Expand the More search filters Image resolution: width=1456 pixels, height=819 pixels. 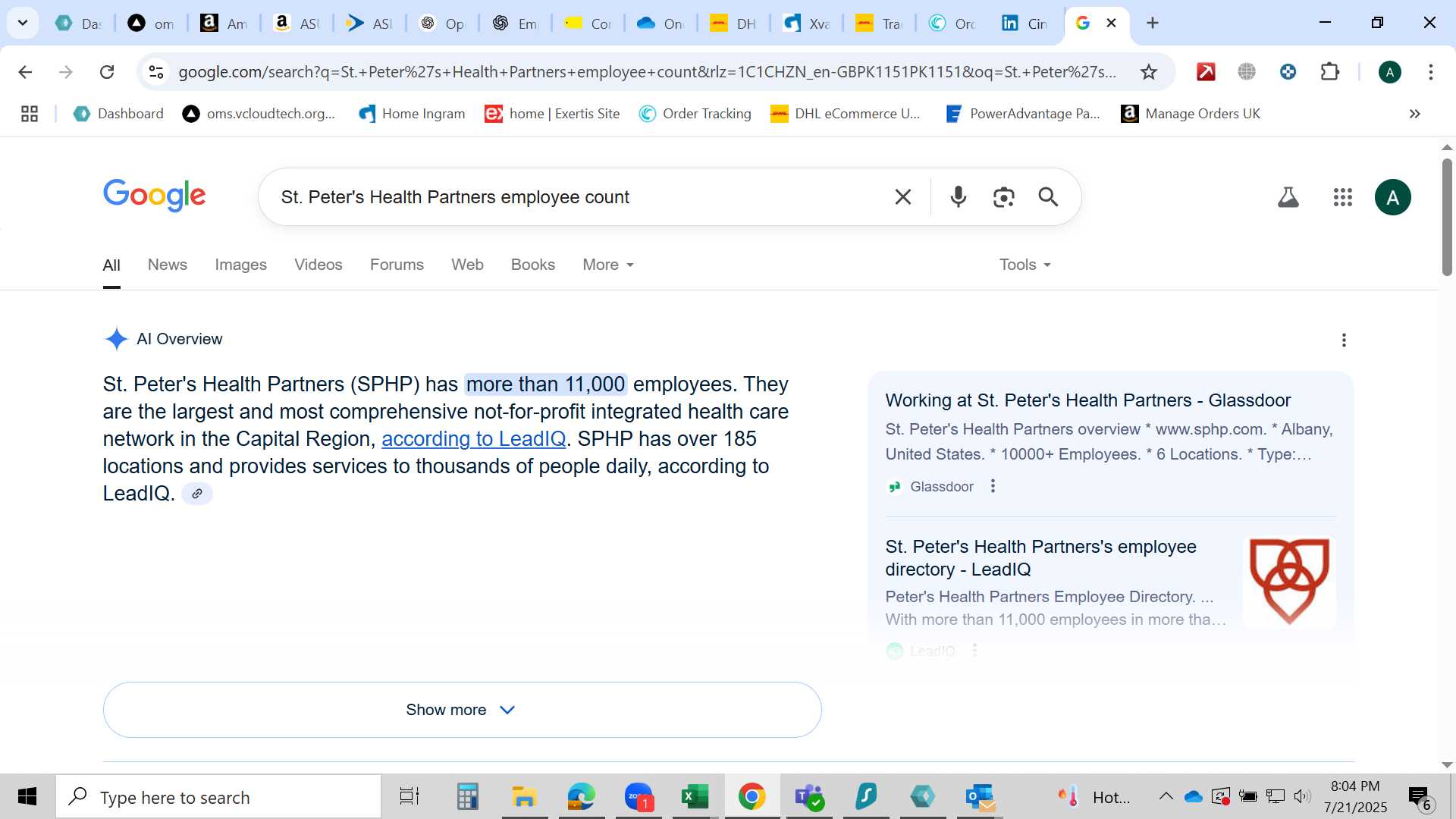click(608, 265)
